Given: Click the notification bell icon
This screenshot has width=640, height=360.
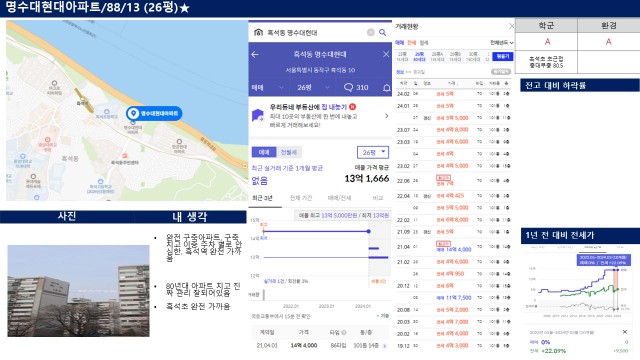Looking at the screenshot, I should click(x=386, y=88).
